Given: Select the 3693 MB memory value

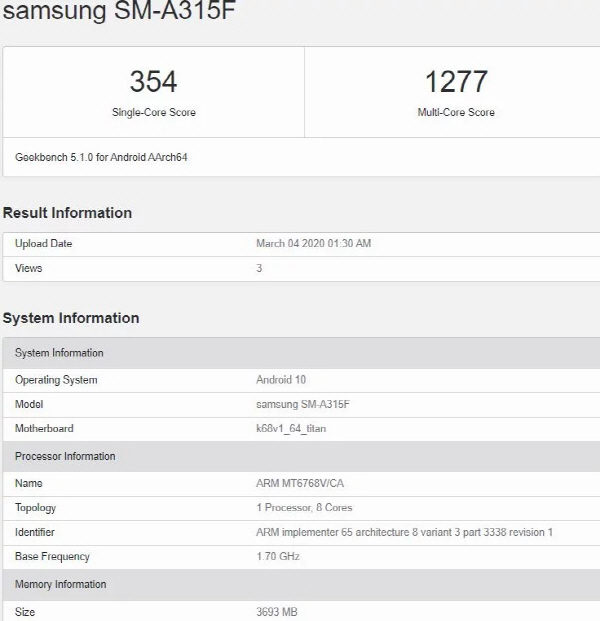Looking at the screenshot, I should [277, 612].
